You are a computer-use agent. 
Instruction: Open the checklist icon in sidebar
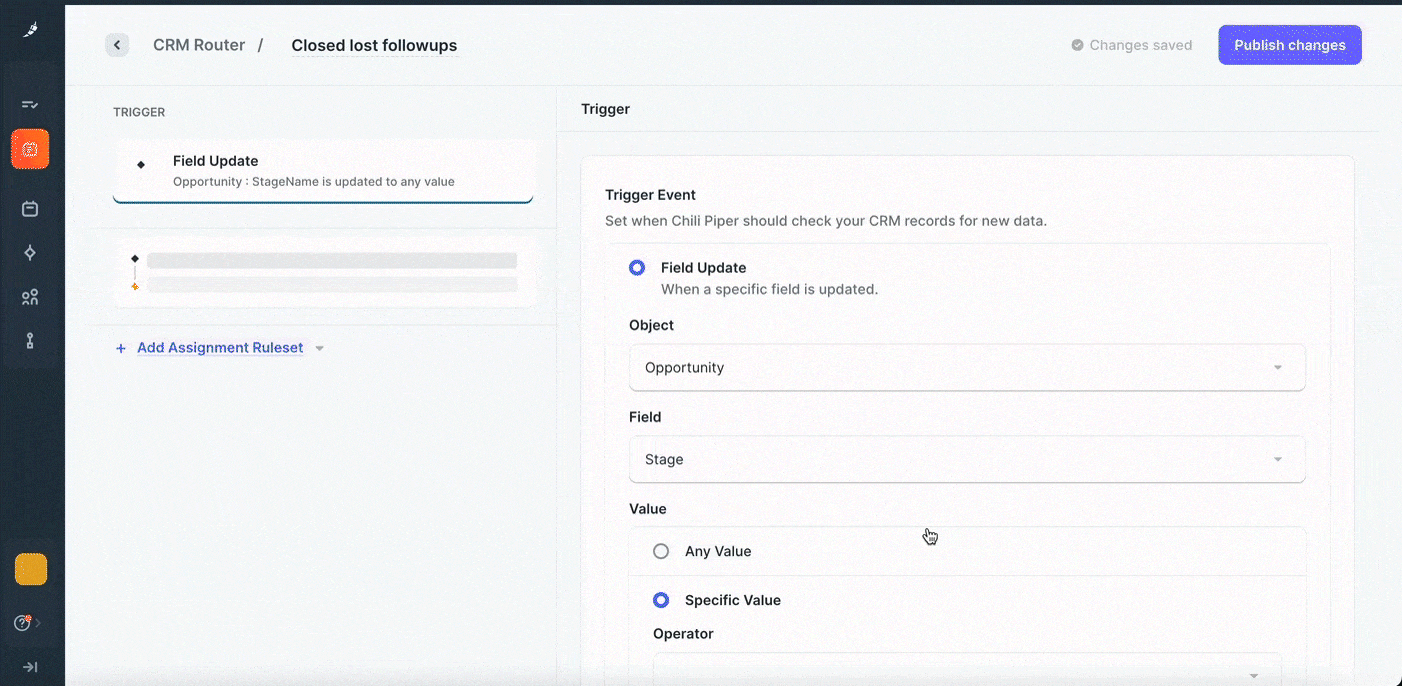30,104
